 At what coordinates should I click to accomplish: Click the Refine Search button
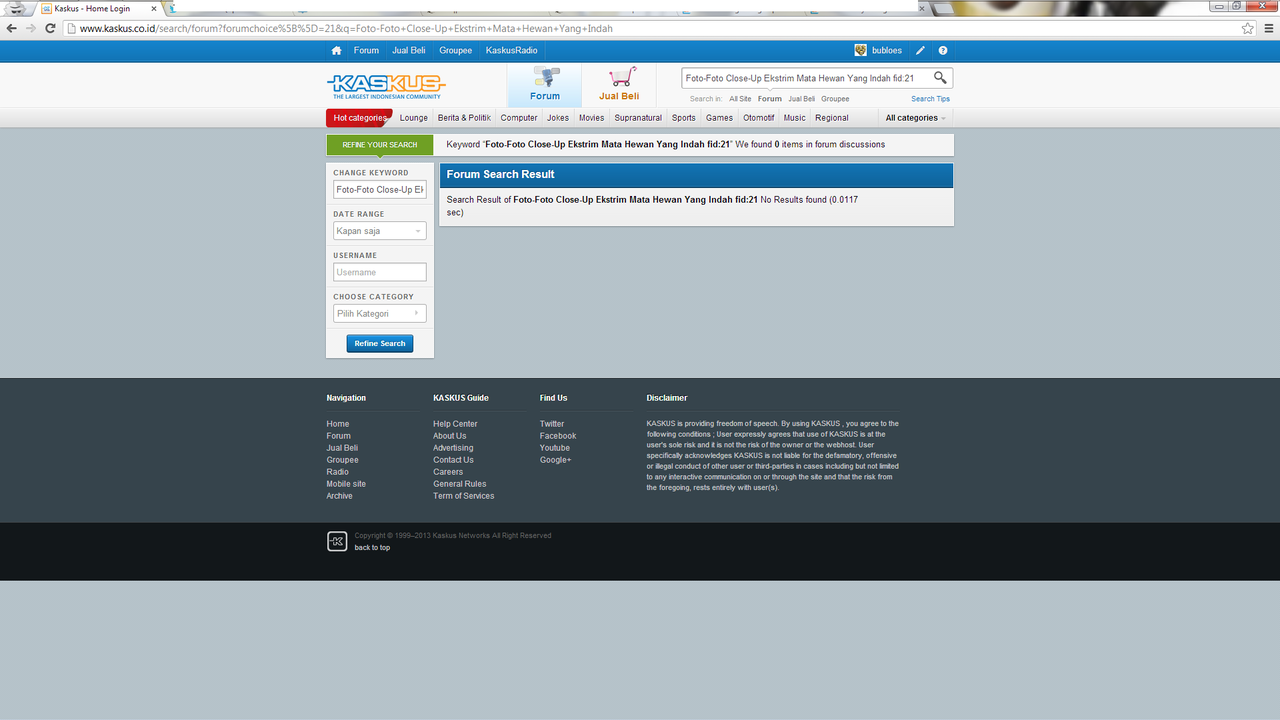[x=380, y=343]
